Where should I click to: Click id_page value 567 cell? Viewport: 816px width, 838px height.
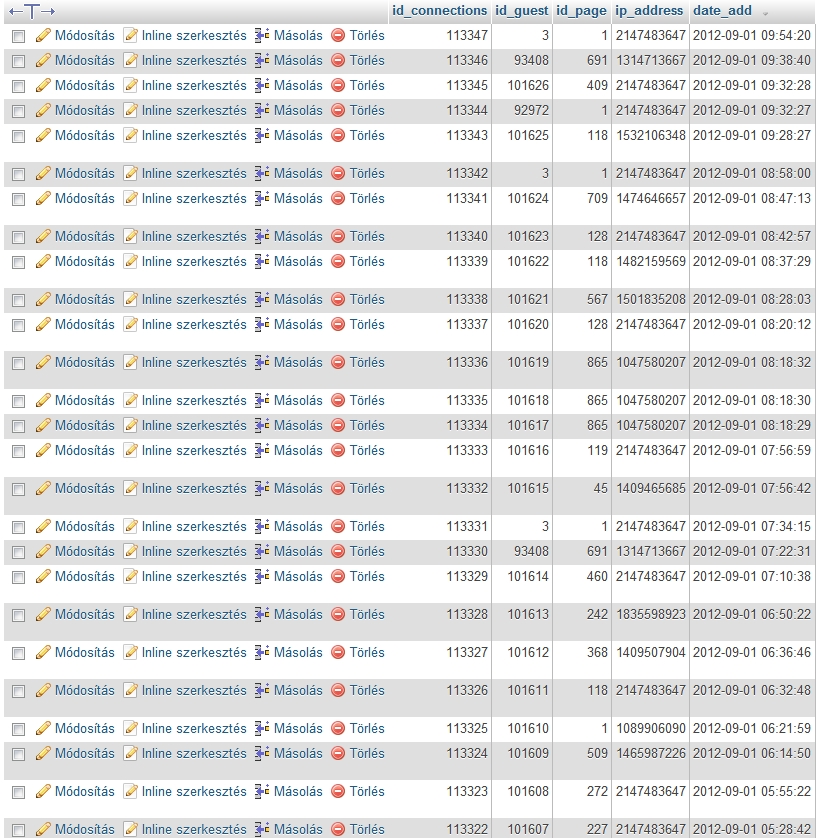(x=597, y=300)
